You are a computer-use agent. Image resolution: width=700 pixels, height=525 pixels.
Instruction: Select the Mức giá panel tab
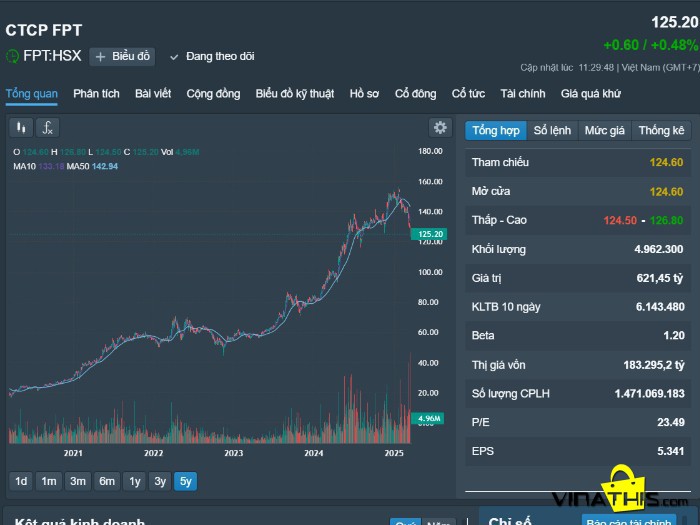click(x=604, y=130)
